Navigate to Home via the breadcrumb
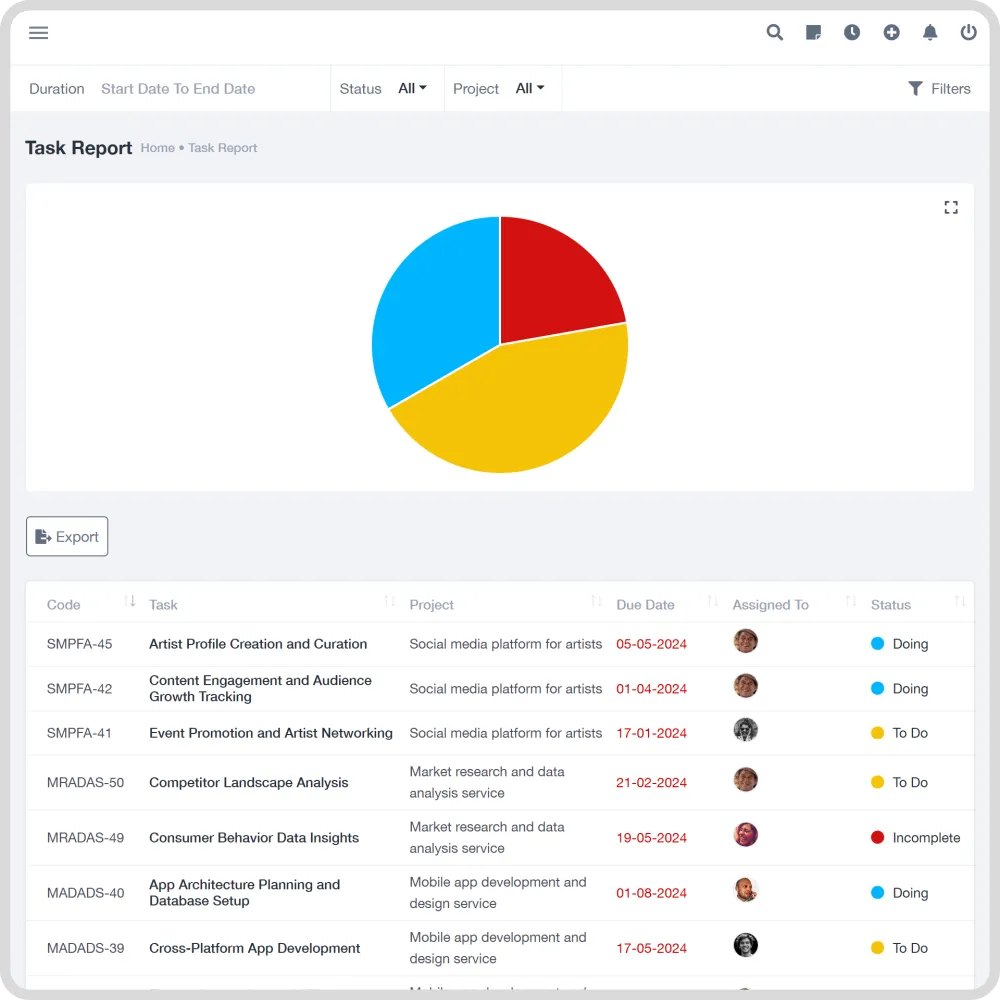This screenshot has width=1000, height=1000. [x=157, y=147]
